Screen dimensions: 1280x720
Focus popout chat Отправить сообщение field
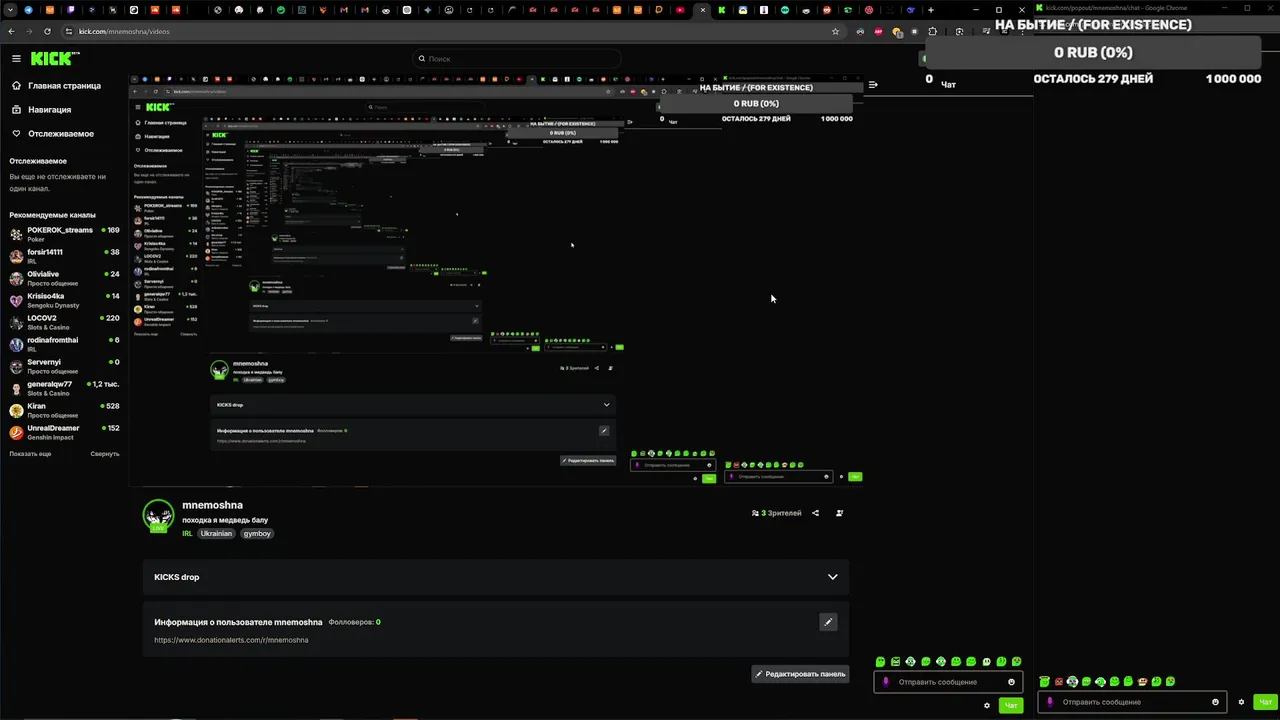(1131, 702)
